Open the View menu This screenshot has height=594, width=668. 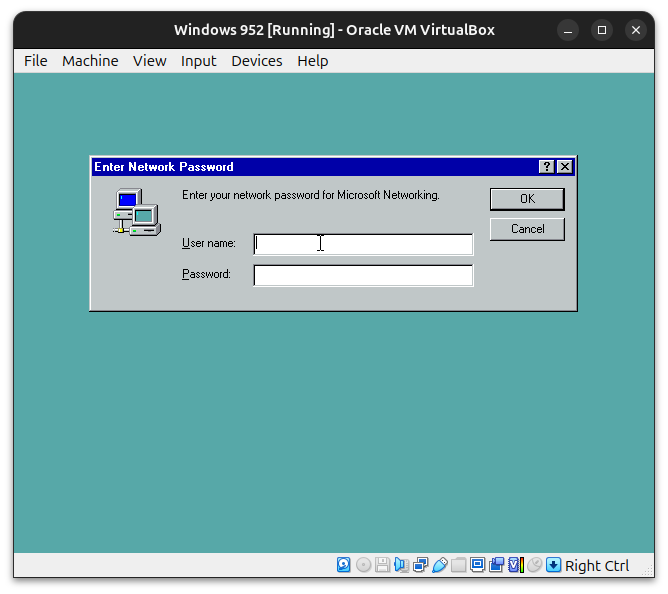[x=150, y=61]
